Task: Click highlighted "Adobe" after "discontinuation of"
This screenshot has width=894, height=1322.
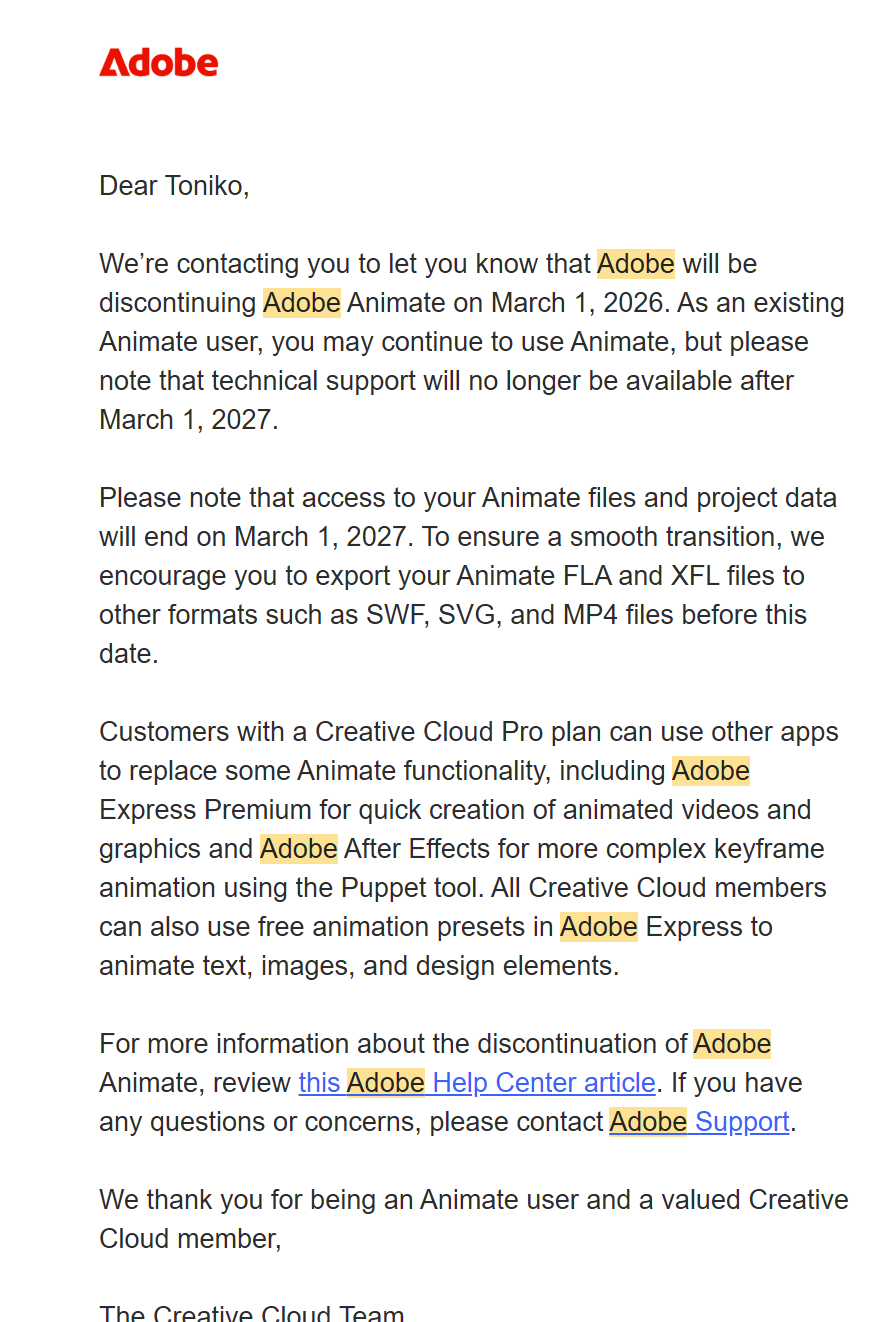Action: point(733,1044)
